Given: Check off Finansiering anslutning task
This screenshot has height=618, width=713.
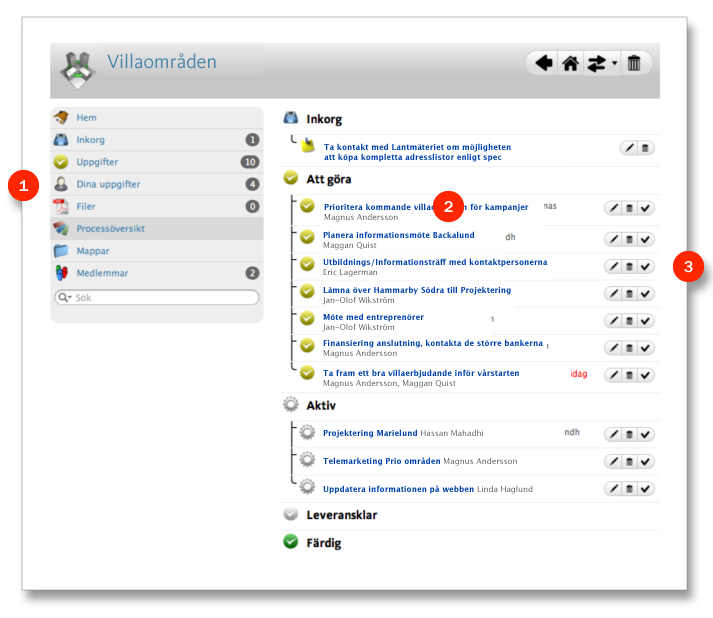Looking at the screenshot, I should point(645,348).
